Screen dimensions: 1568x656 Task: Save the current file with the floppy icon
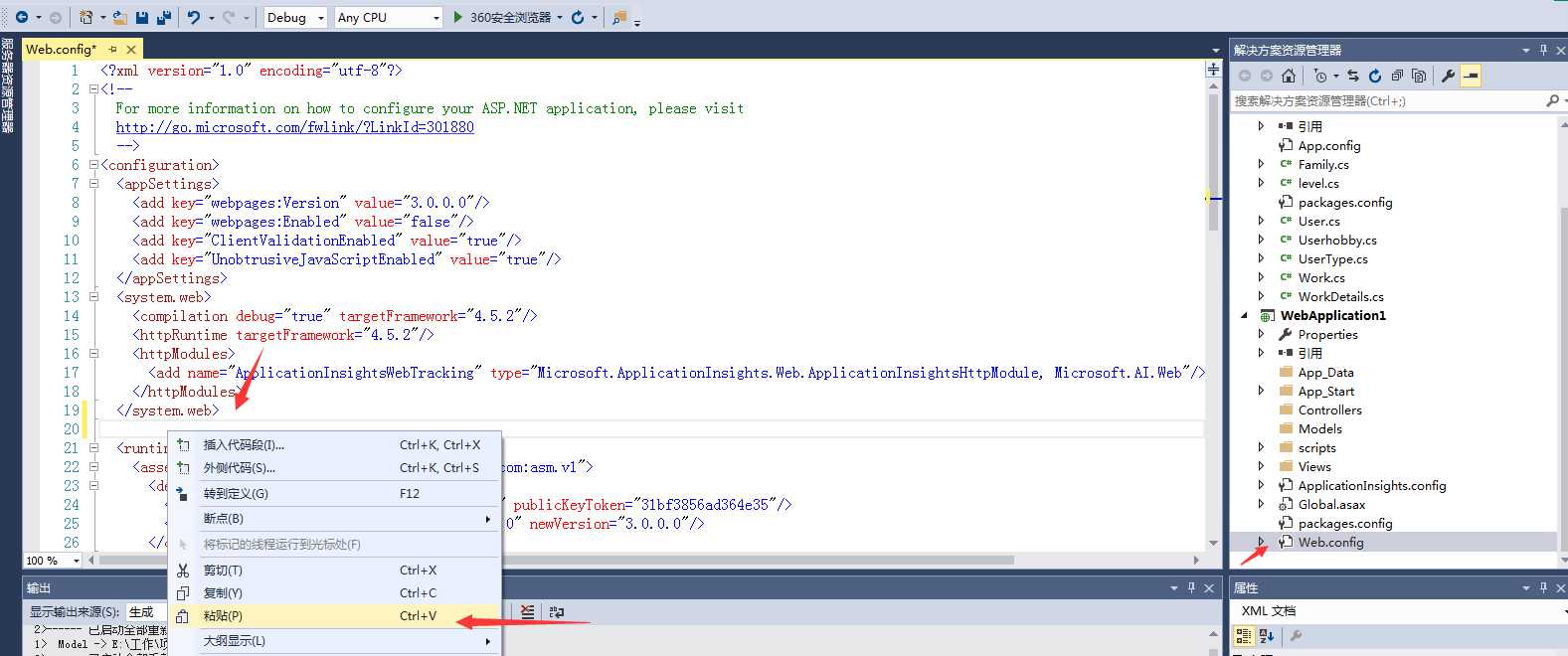tap(142, 17)
